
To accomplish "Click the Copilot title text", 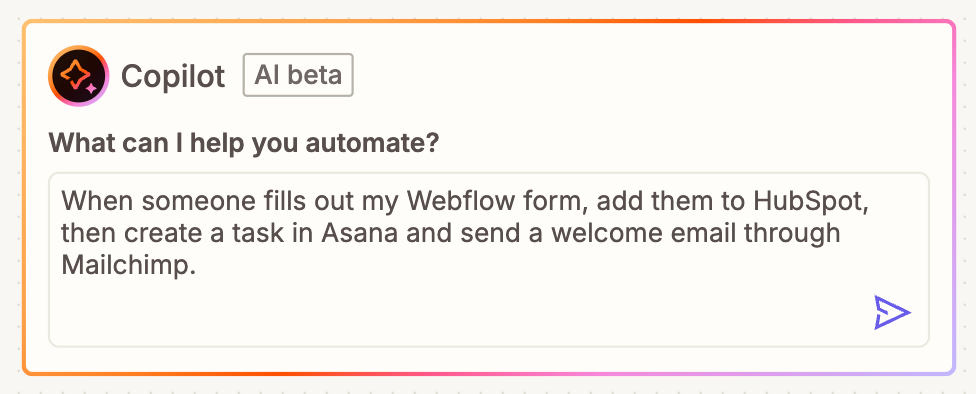I will [x=172, y=77].
